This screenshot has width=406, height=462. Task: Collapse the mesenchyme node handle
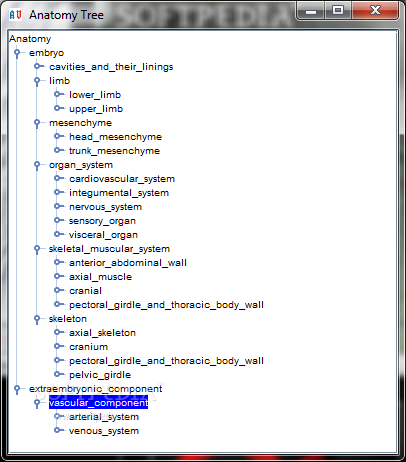[x=37, y=123]
